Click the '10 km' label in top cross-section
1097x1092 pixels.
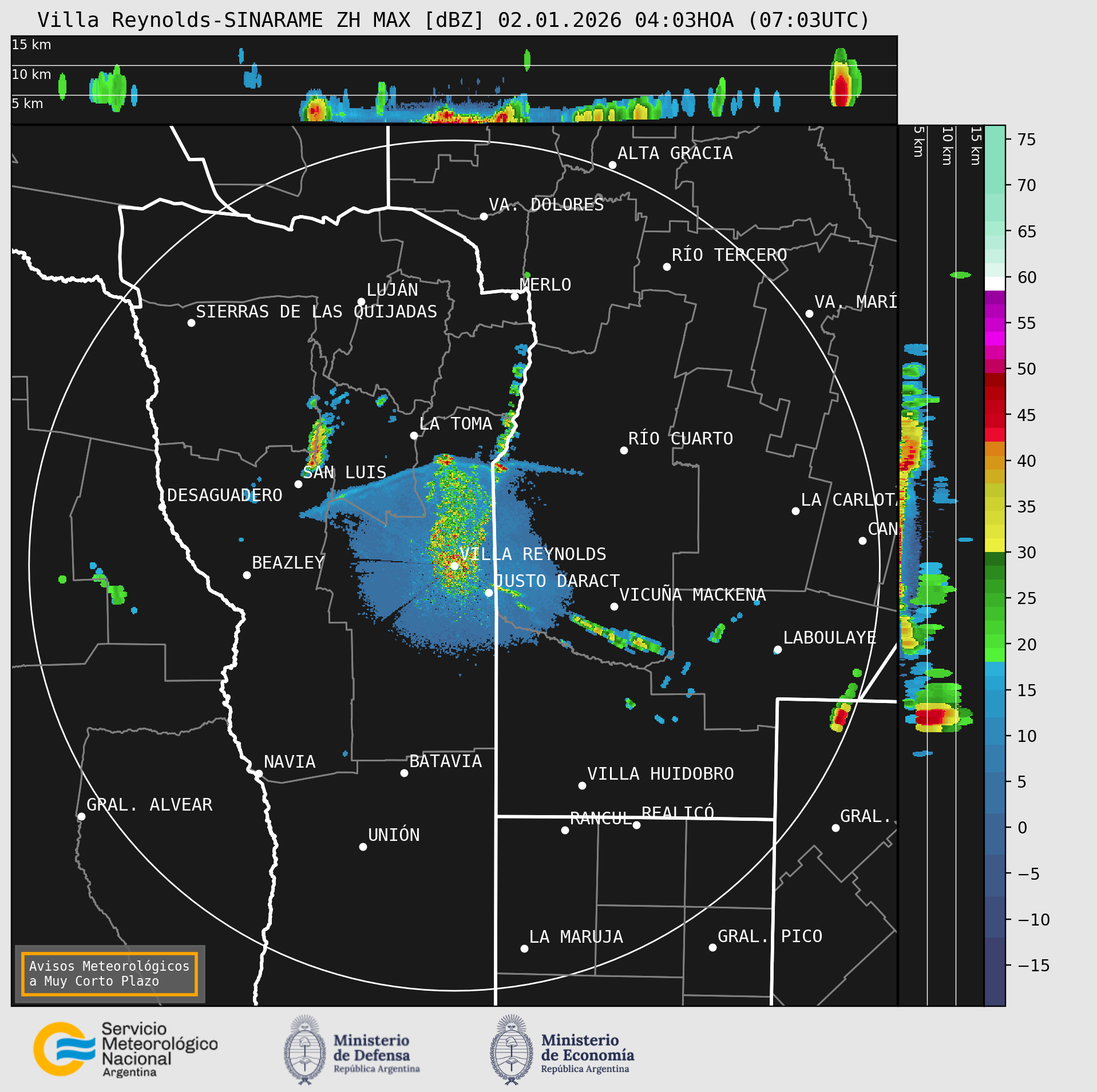(x=31, y=74)
